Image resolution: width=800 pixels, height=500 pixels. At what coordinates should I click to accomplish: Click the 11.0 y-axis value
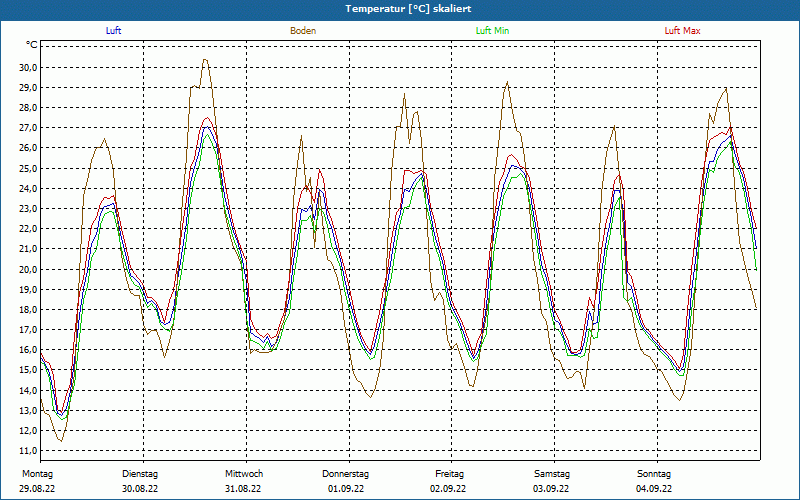28,451
